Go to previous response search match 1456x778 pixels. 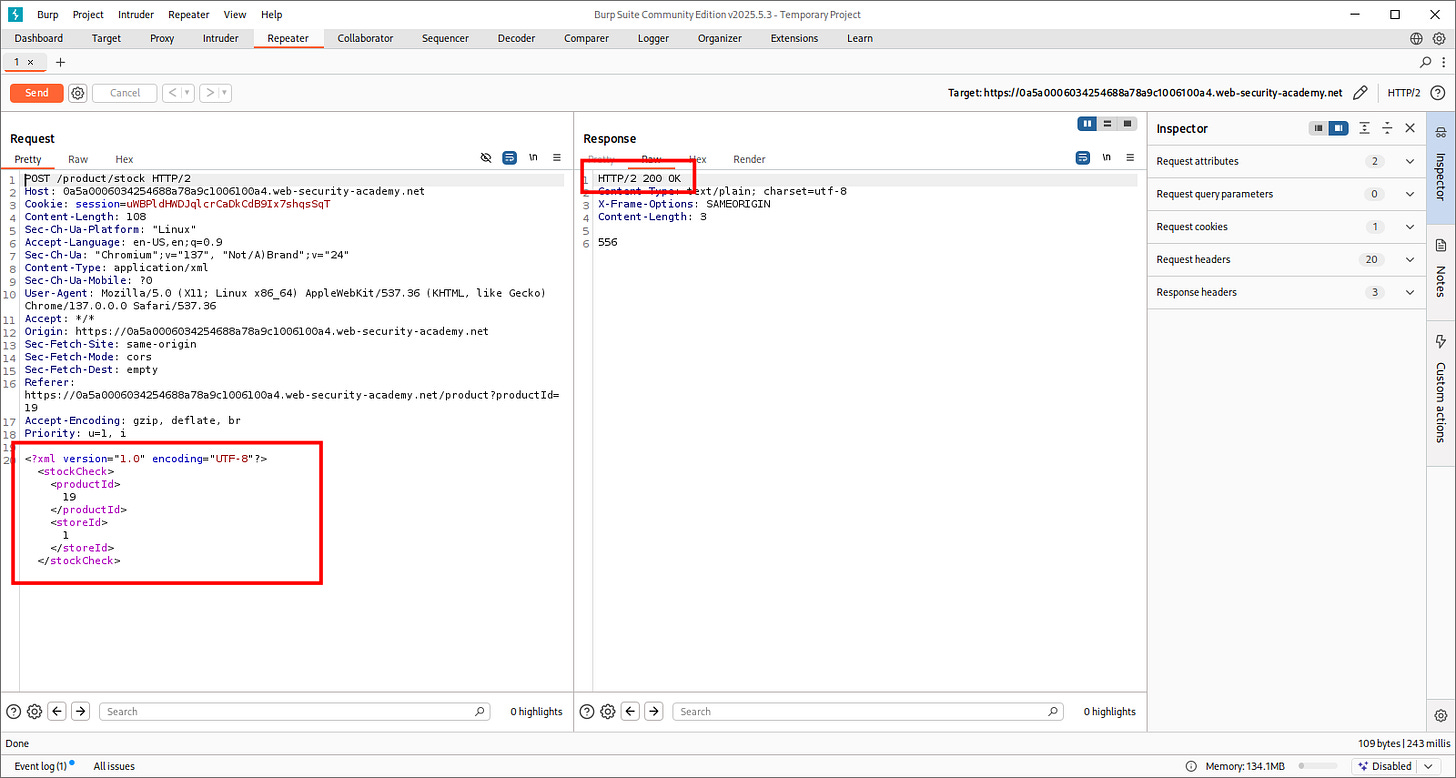click(x=630, y=711)
